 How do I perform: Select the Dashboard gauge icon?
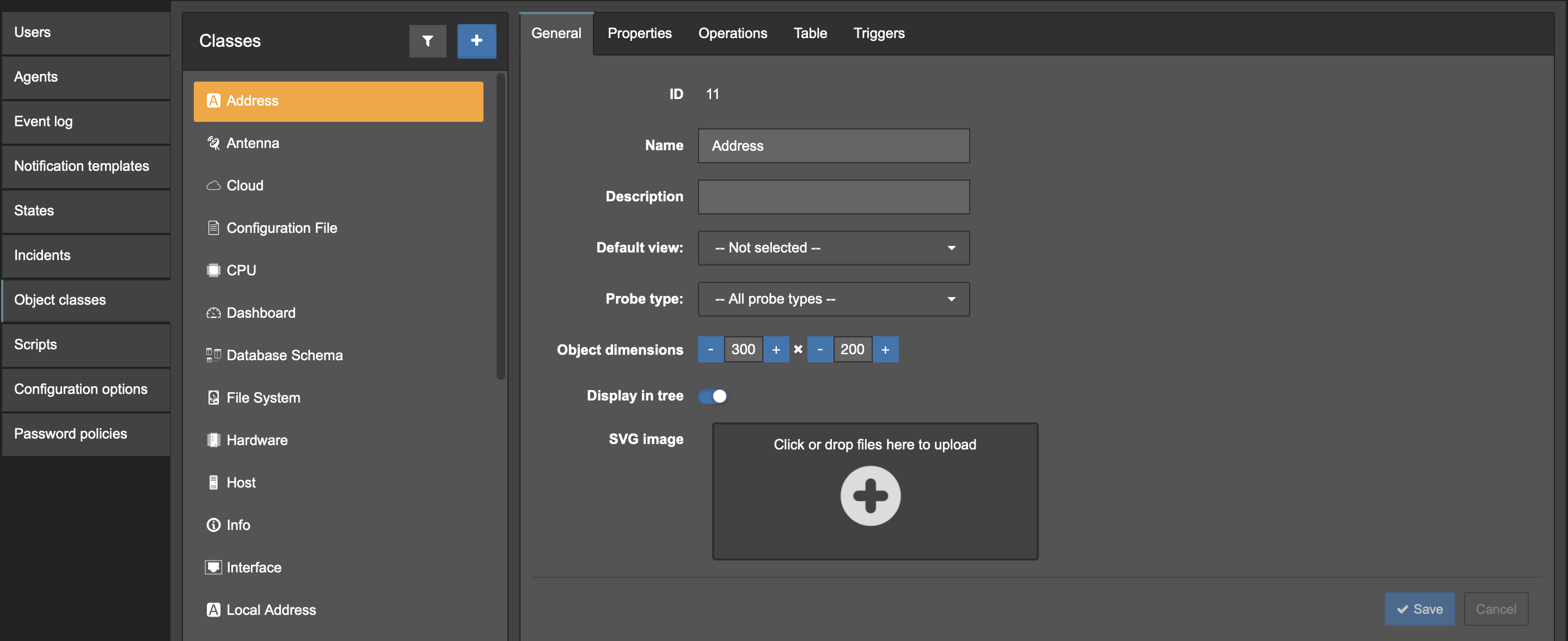213,312
